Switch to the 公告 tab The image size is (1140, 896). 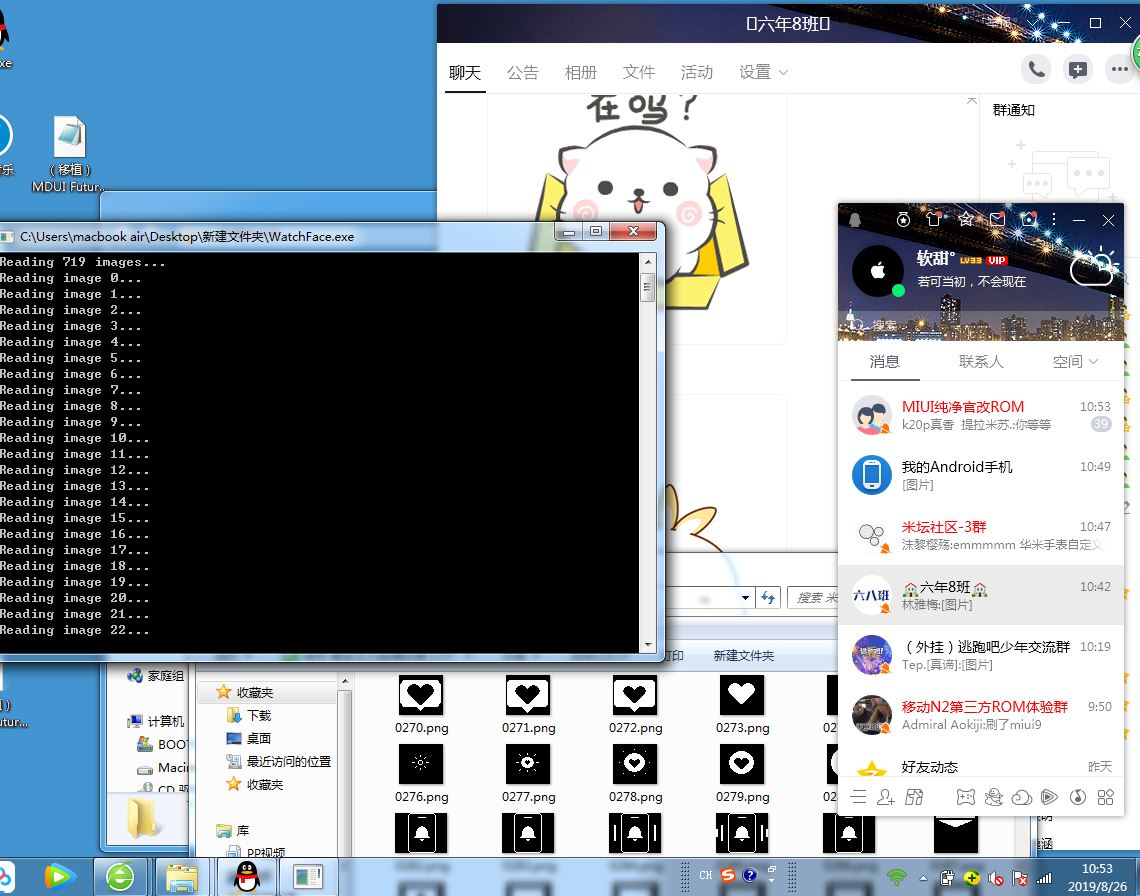pyautogui.click(x=523, y=72)
